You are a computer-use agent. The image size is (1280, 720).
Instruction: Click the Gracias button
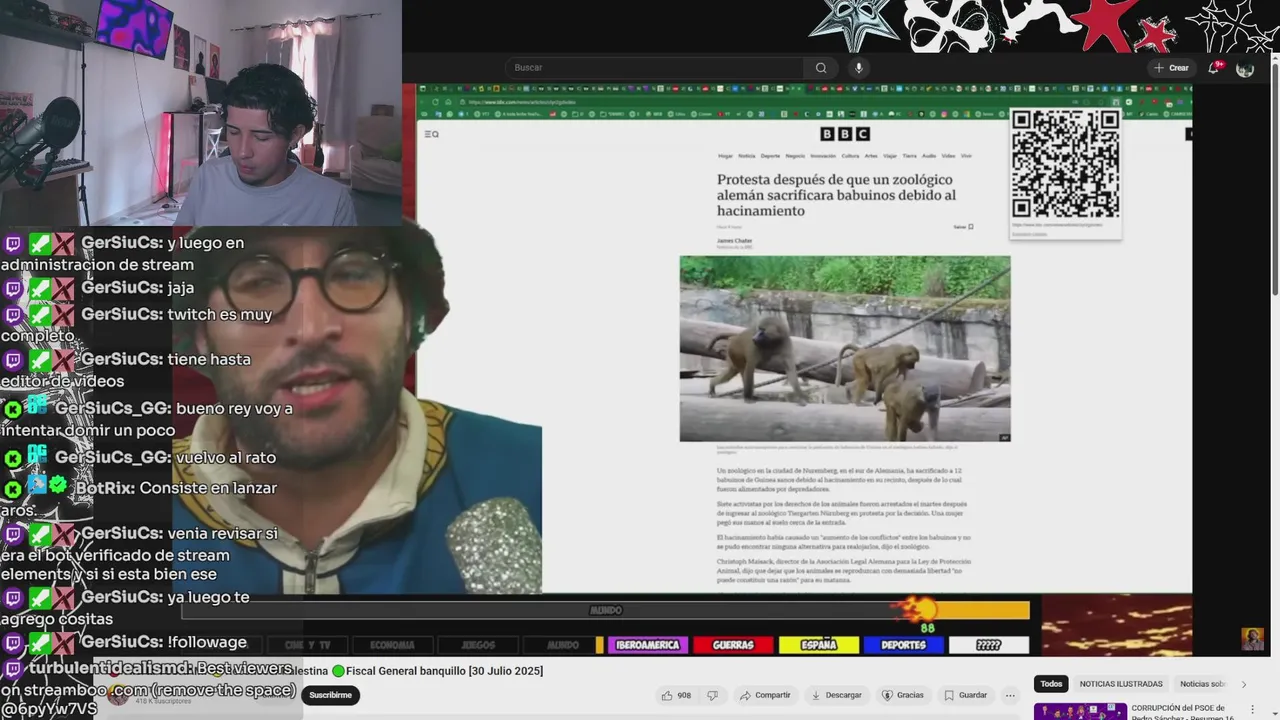903,695
